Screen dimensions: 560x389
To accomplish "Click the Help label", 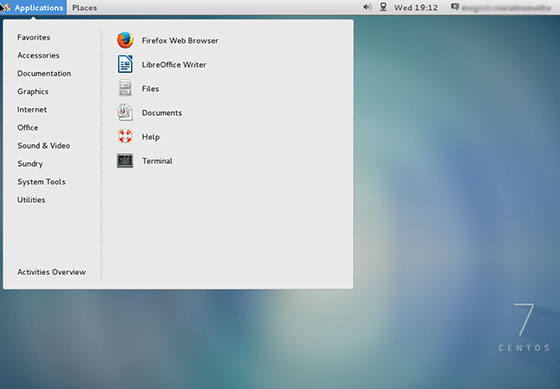I will (x=151, y=137).
